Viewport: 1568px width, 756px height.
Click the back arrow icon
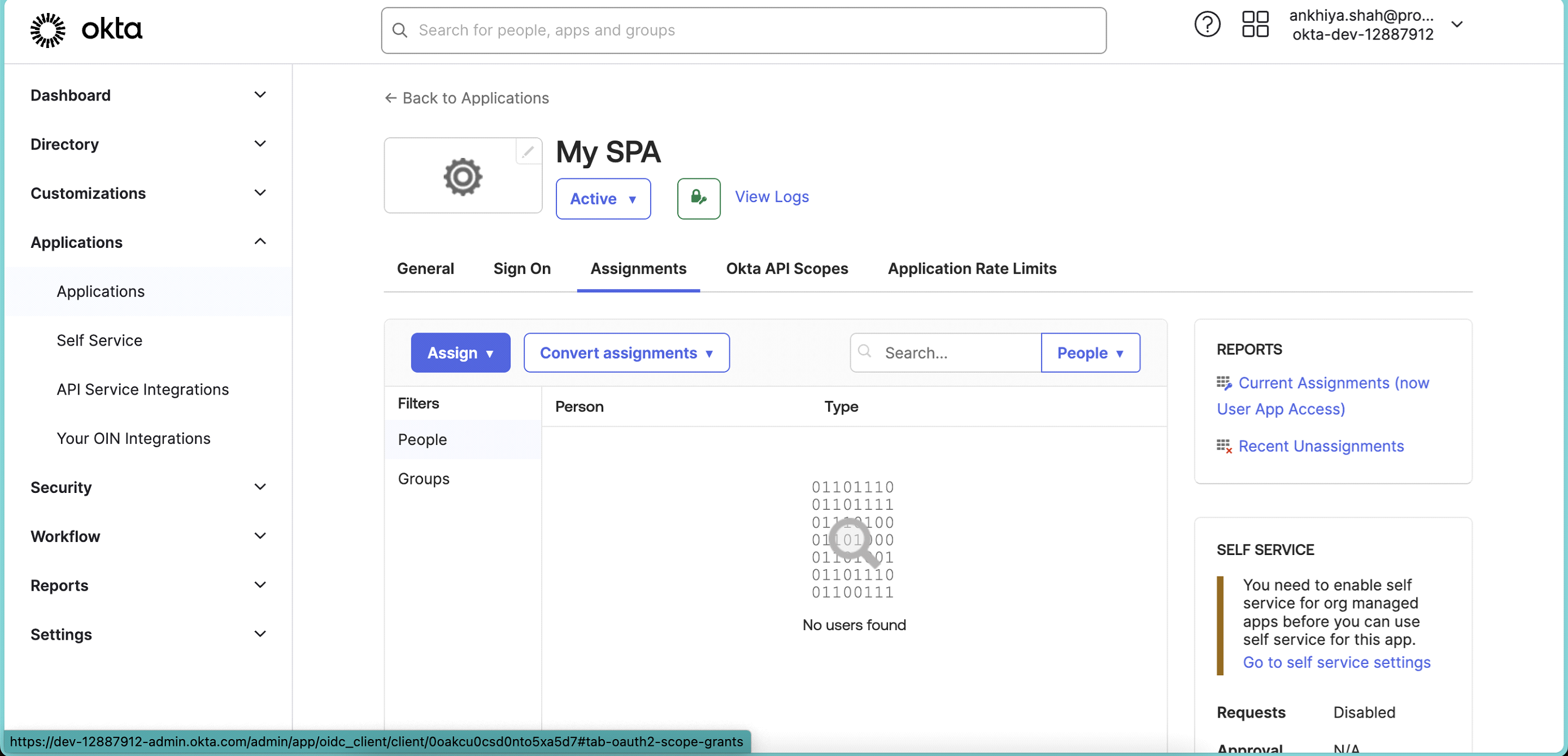pyautogui.click(x=391, y=98)
